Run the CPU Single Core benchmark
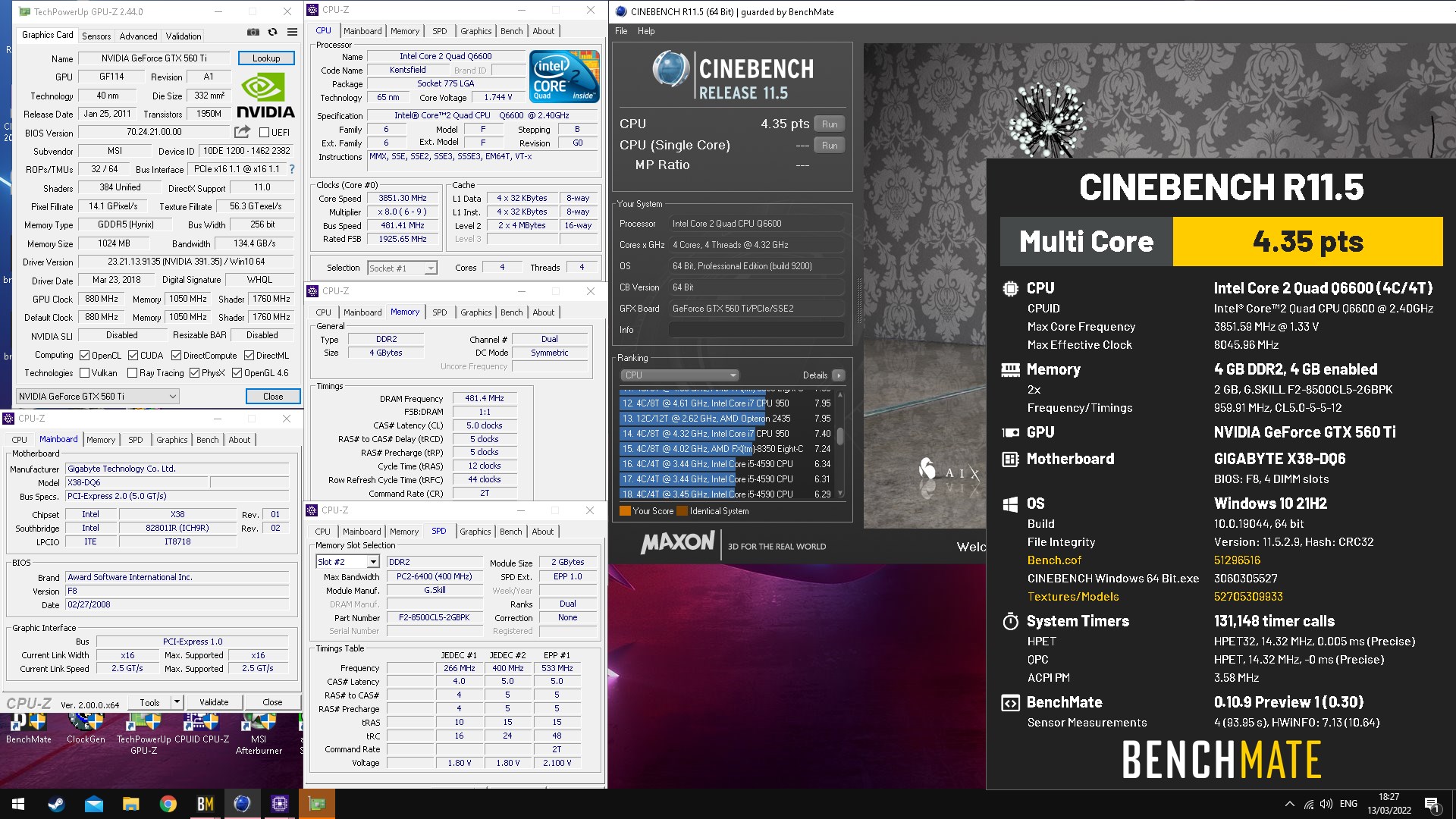The image size is (1456, 819). click(x=830, y=145)
